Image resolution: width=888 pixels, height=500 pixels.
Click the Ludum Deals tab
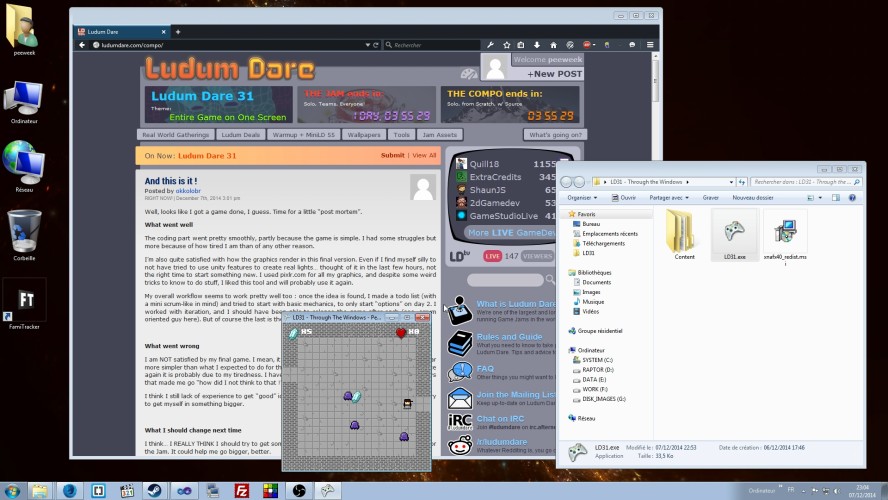point(241,135)
